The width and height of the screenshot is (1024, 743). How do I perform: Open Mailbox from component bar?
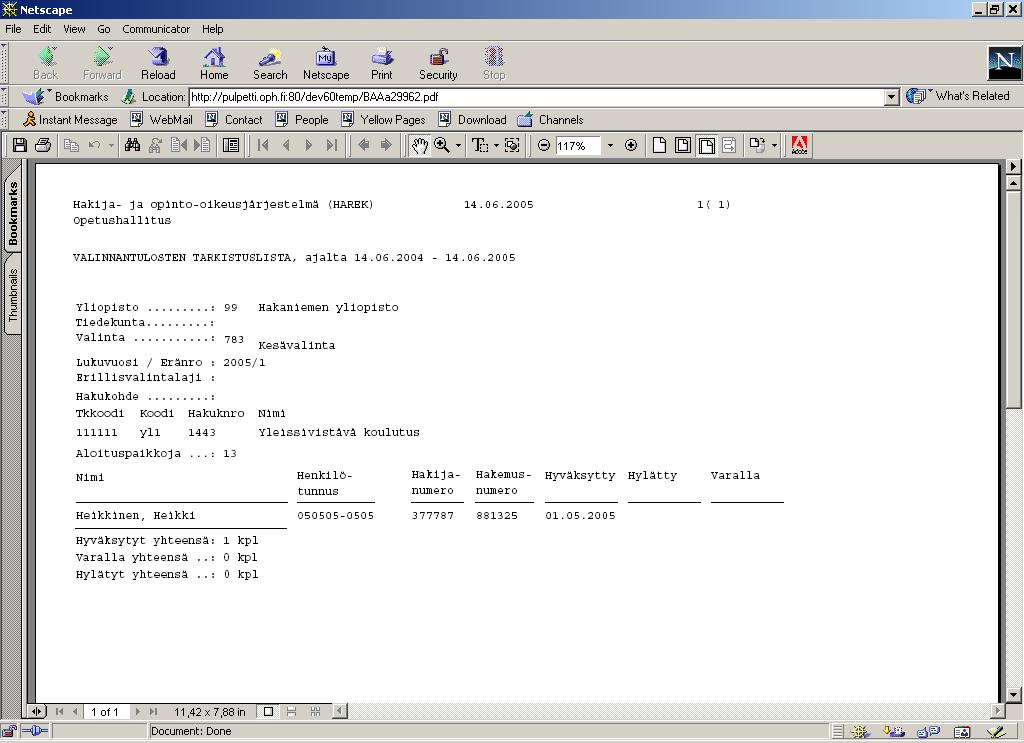pyautogui.click(x=893, y=732)
